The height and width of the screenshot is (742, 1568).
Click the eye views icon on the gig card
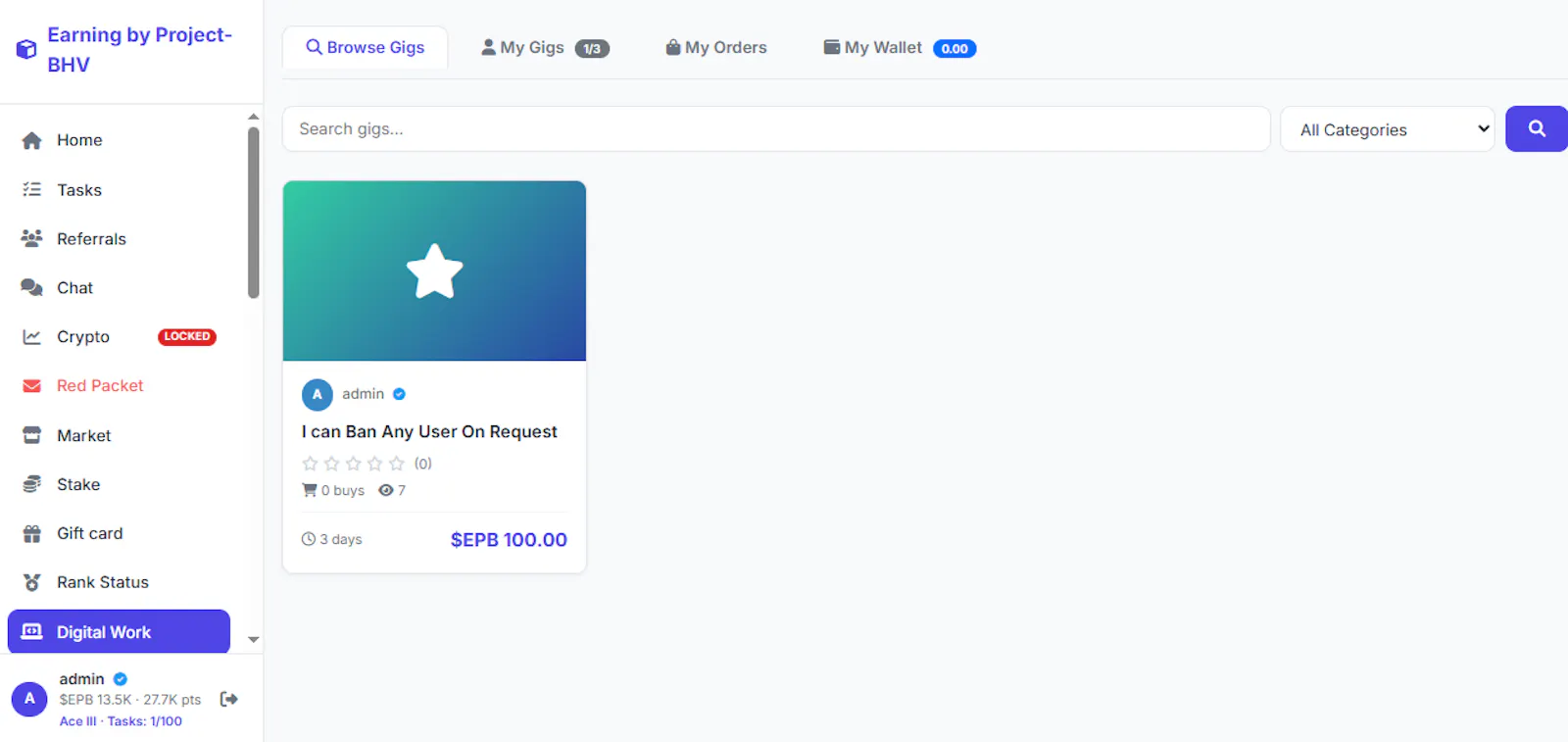click(x=386, y=490)
